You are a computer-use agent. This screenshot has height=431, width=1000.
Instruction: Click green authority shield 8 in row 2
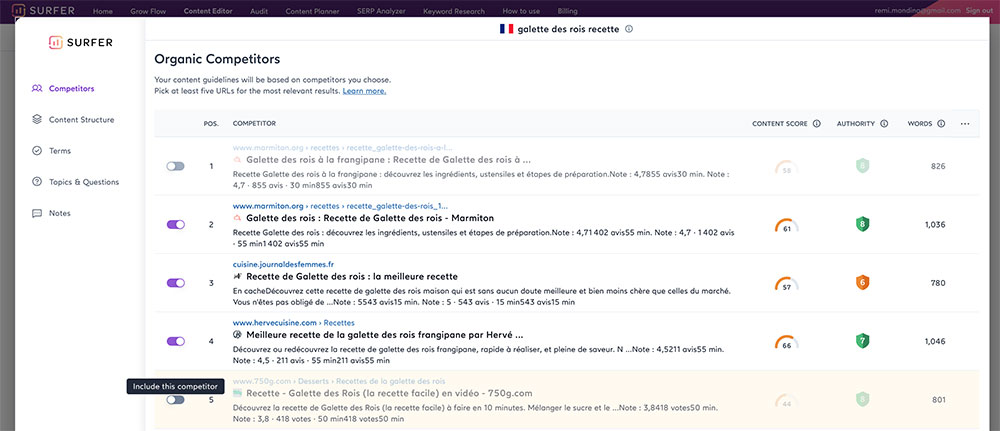[862, 224]
